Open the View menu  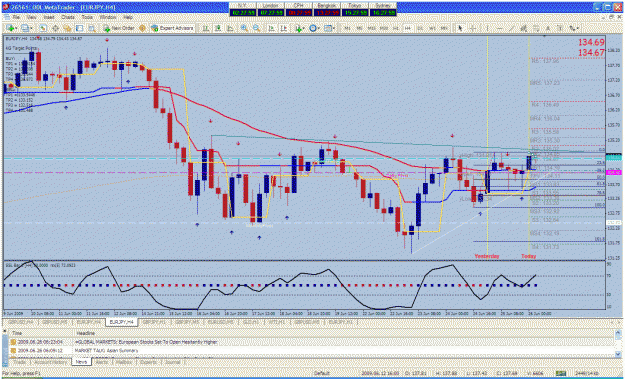point(32,18)
